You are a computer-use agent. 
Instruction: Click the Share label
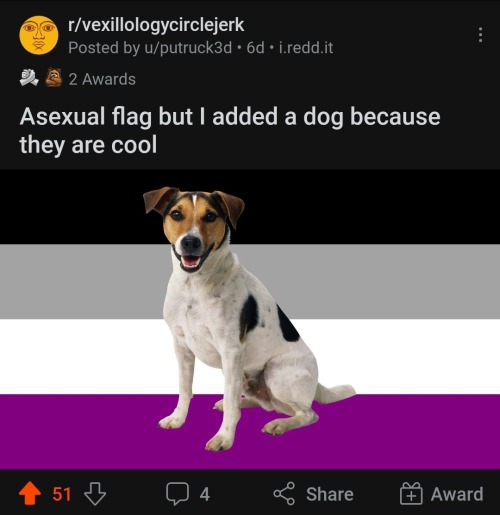[x=330, y=494]
